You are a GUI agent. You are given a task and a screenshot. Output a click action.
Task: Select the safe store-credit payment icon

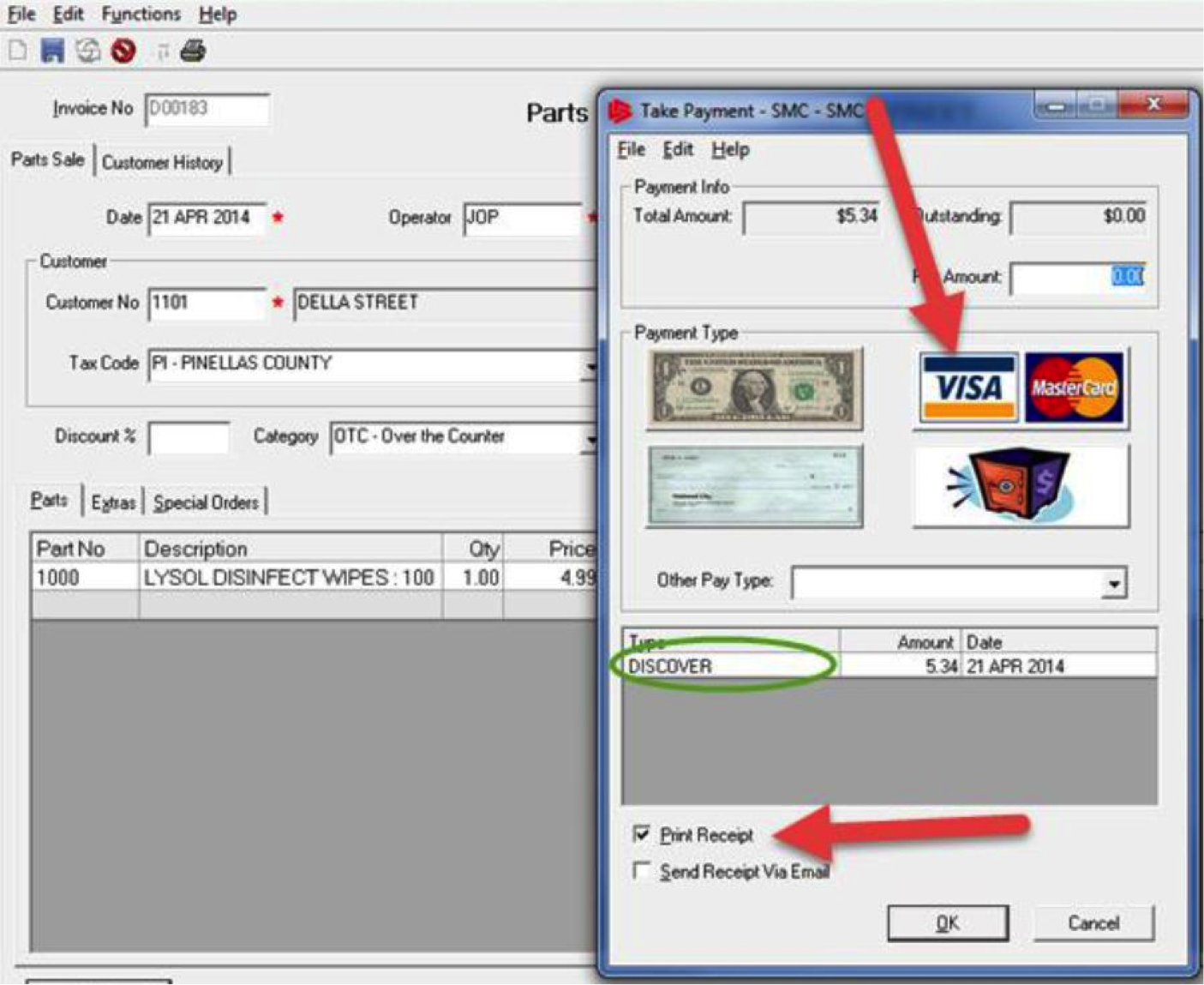tap(1021, 485)
